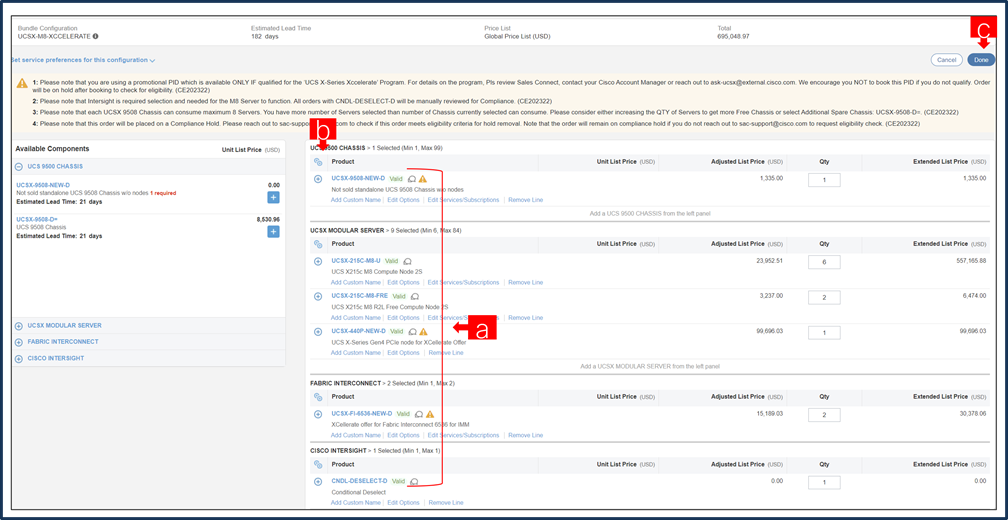Image resolution: width=1008 pixels, height=520 pixels.
Task: Click warning triangle on UCSX-FI-6536-NEW-D line
Action: [x=430, y=414]
